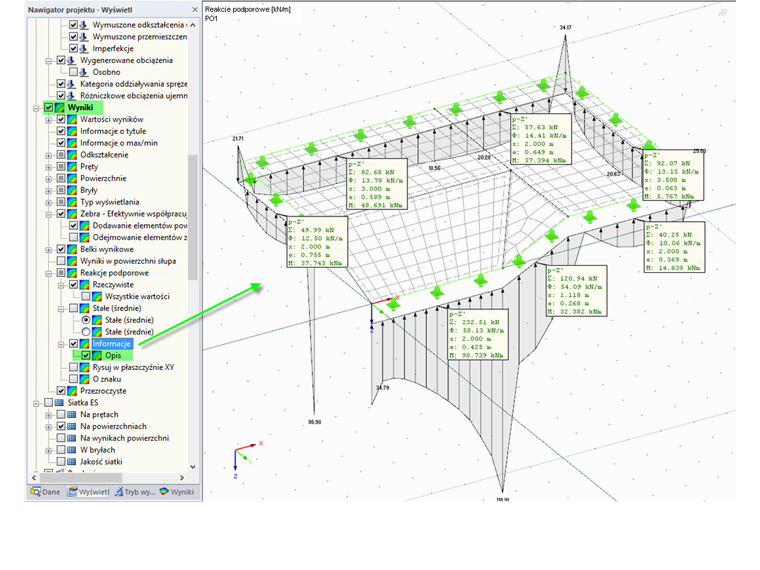Collapse the Zebra node
Image resolution: width=760 pixels, height=570 pixels.
(x=48, y=214)
